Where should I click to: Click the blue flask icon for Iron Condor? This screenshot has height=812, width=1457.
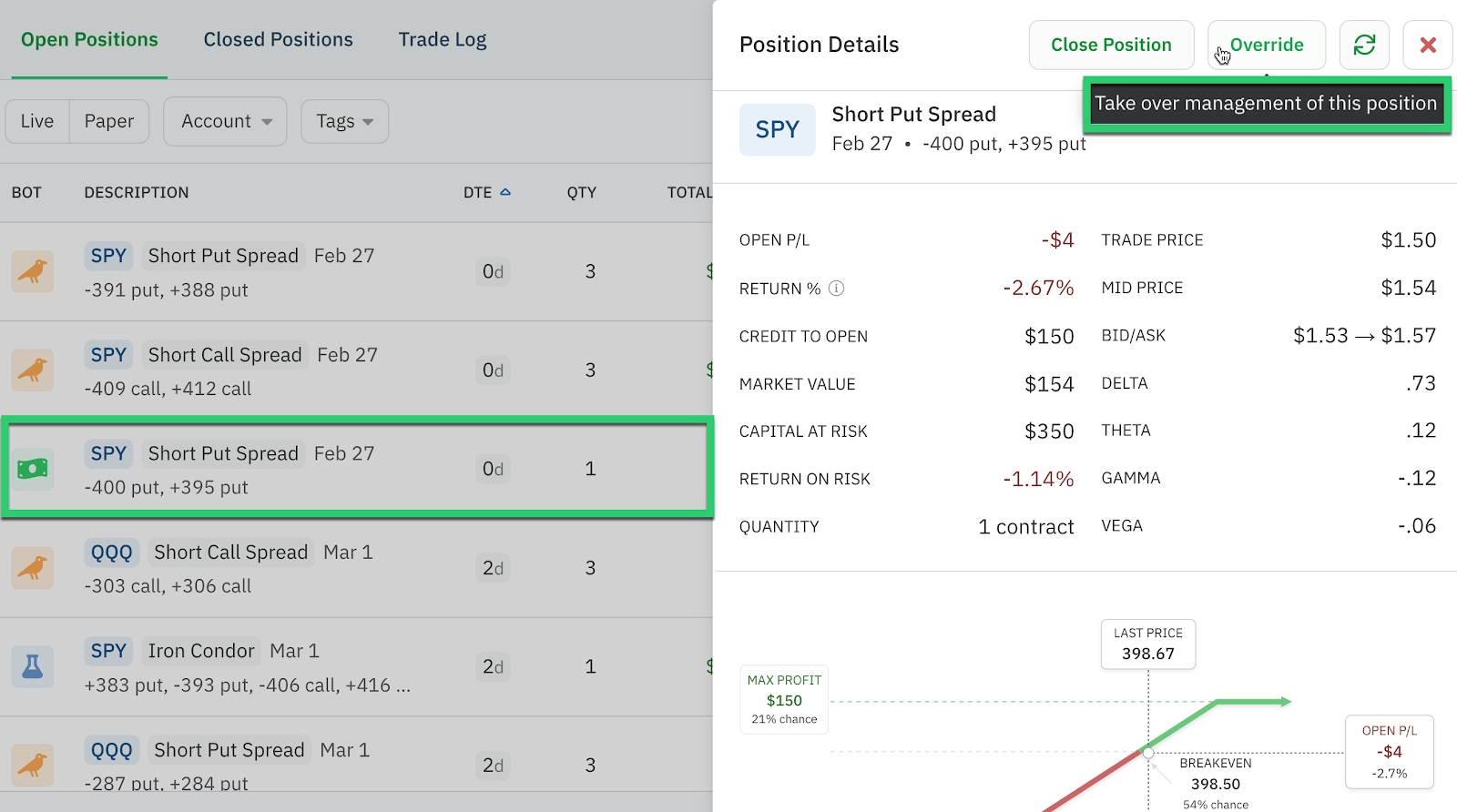[33, 666]
